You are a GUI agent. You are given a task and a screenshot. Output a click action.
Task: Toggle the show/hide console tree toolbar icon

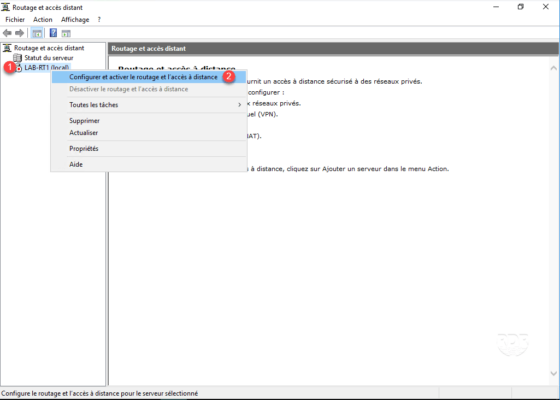[x=37, y=33]
